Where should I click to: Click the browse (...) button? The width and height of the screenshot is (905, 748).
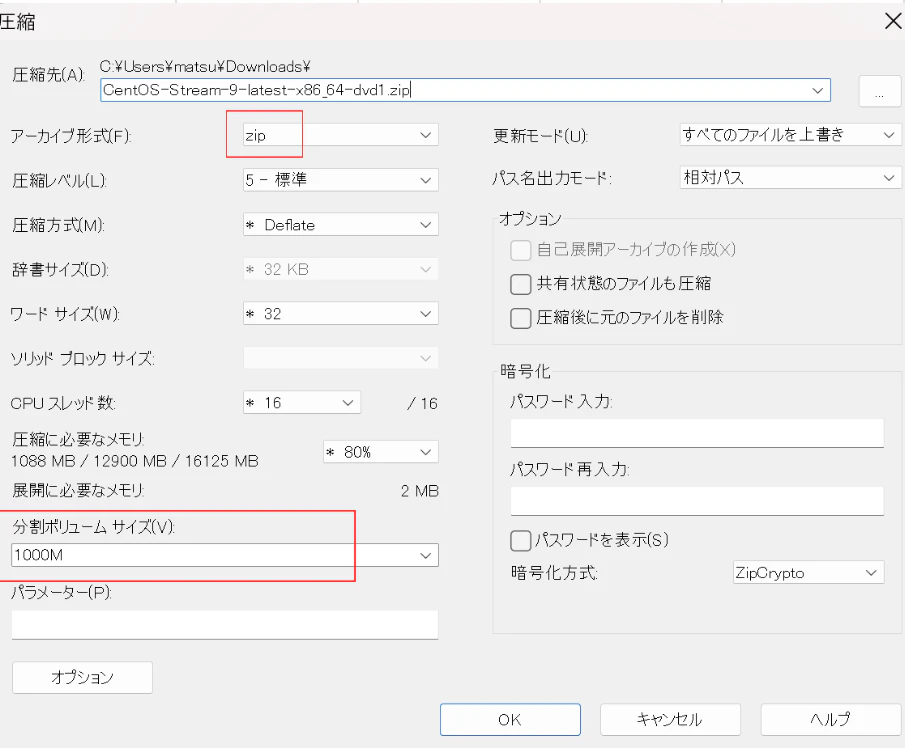click(x=879, y=91)
